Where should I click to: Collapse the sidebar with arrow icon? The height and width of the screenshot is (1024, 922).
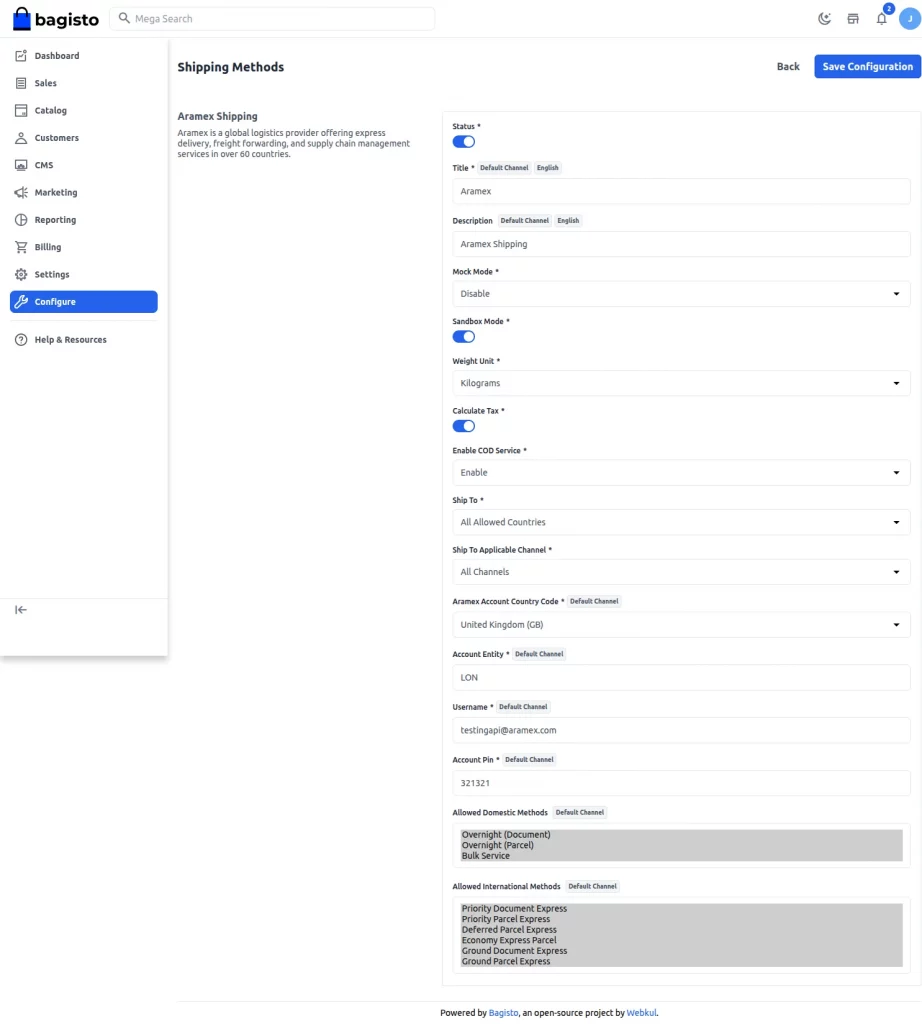21,610
